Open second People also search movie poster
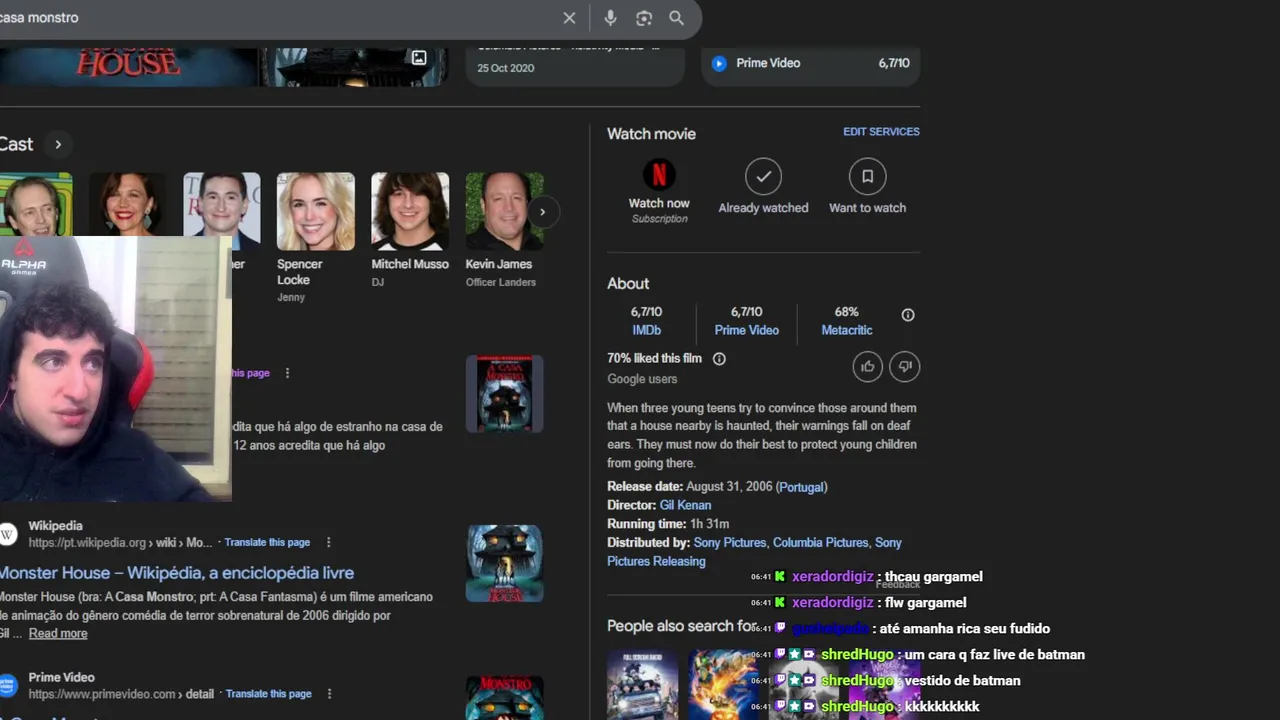The height and width of the screenshot is (720, 1280). pyautogui.click(x=722, y=684)
